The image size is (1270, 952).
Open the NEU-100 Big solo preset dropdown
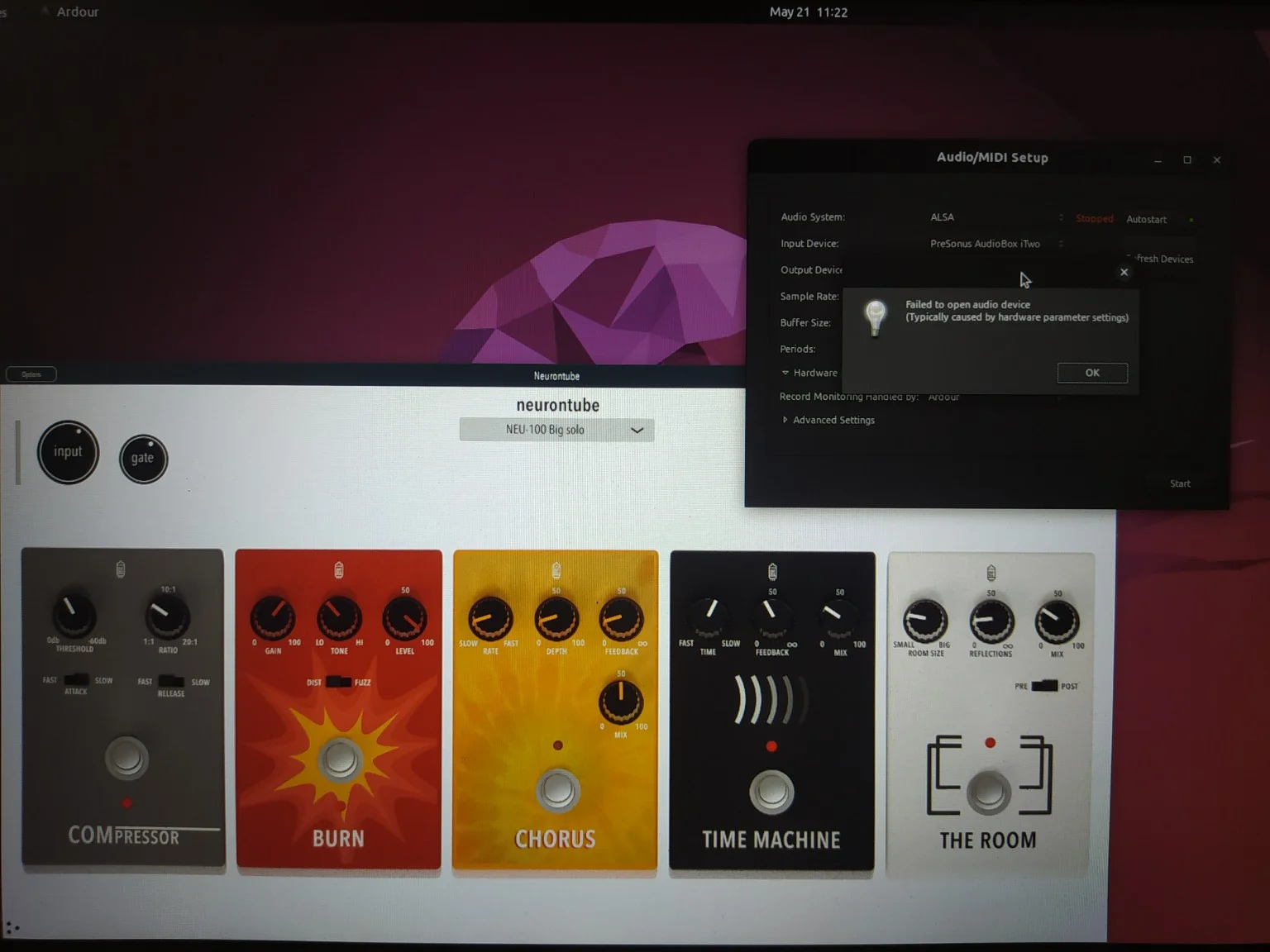(x=556, y=430)
